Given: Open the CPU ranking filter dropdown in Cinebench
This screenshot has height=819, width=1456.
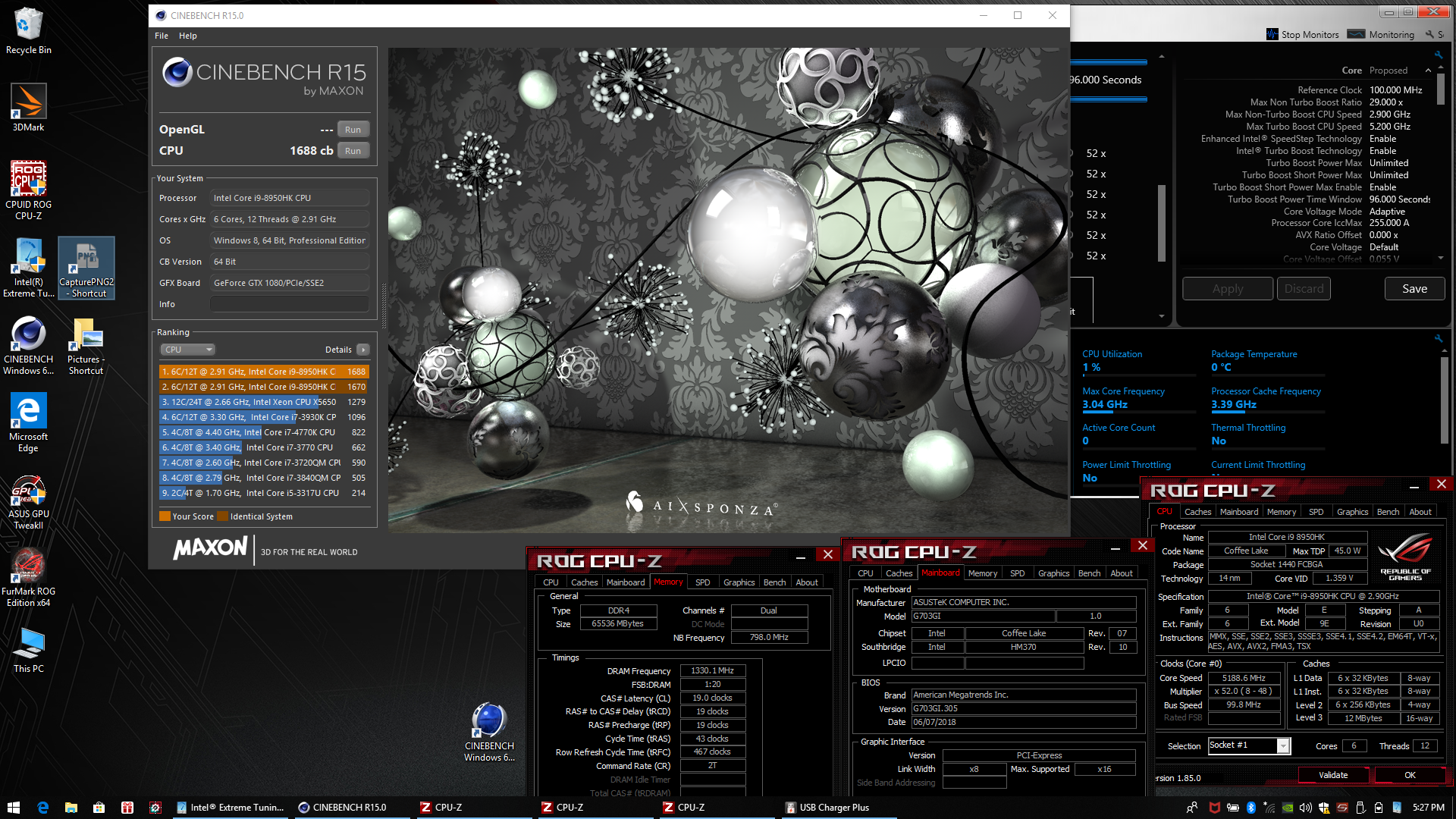Looking at the screenshot, I should point(188,350).
